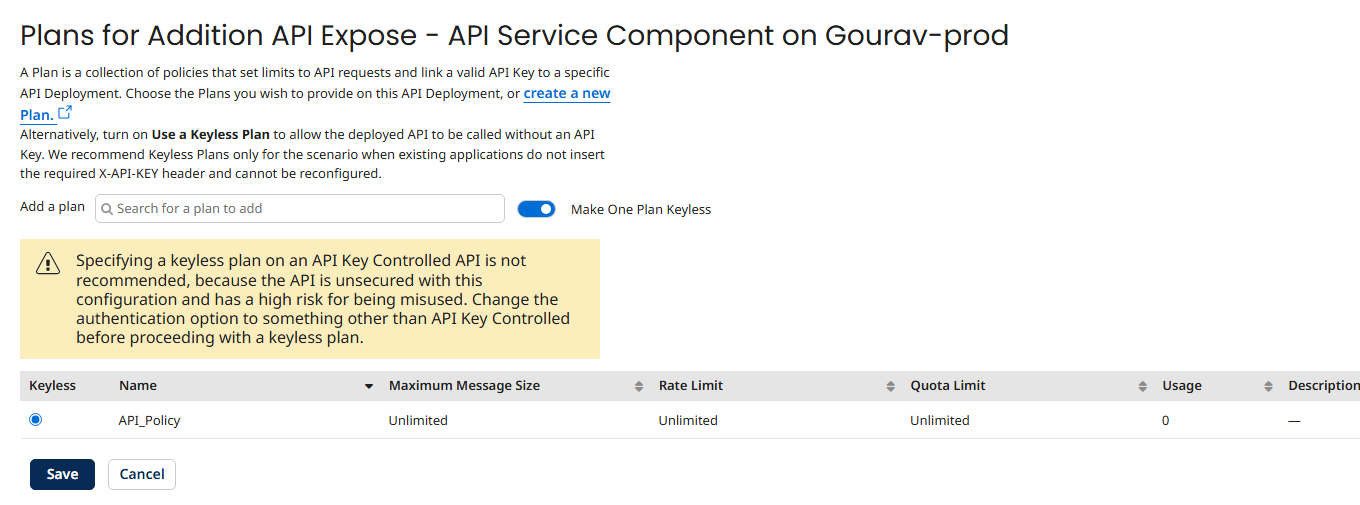This screenshot has width=1360, height=505.
Task: Click the Name column header label
Action: 138,386
